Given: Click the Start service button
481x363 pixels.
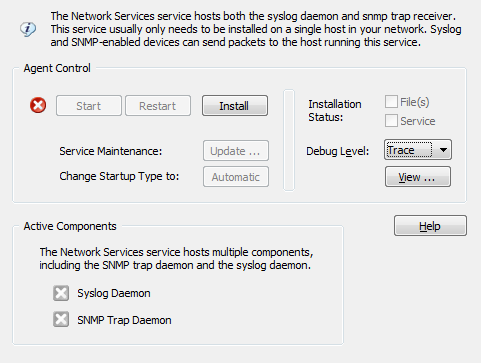Looking at the screenshot, I should (89, 106).
